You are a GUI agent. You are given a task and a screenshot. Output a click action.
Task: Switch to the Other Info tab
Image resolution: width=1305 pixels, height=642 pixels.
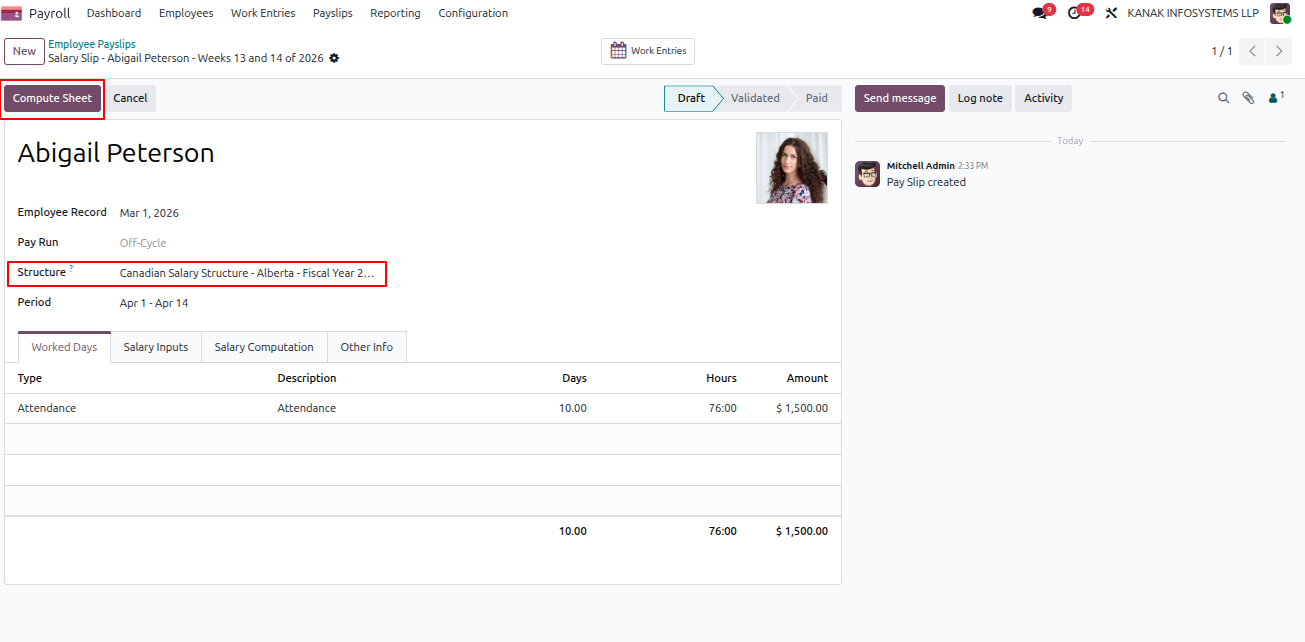pos(367,347)
